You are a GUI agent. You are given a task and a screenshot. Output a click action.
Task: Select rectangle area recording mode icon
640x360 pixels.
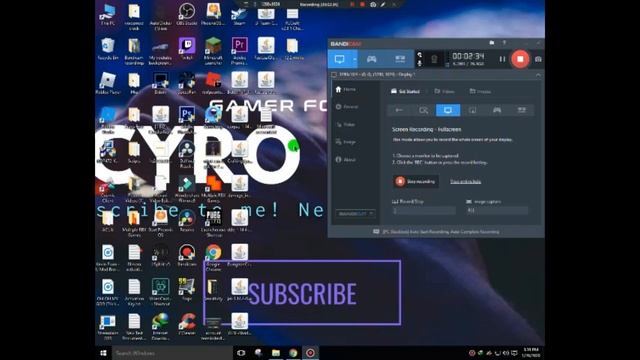click(424, 110)
